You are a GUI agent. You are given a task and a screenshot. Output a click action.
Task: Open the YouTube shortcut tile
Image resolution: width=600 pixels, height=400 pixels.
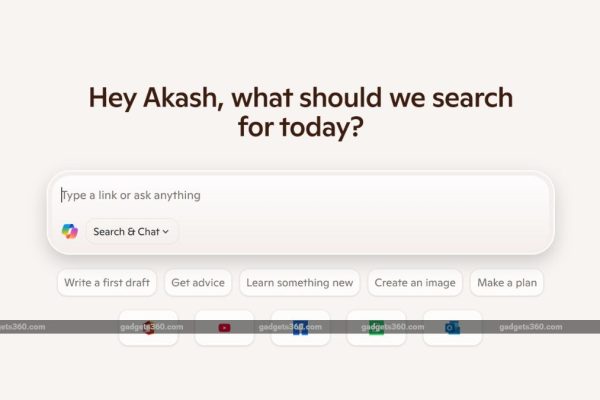224,328
